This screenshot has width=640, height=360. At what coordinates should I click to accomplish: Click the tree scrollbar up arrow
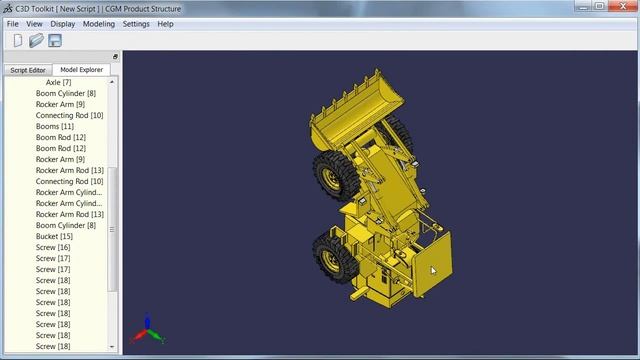coord(112,82)
